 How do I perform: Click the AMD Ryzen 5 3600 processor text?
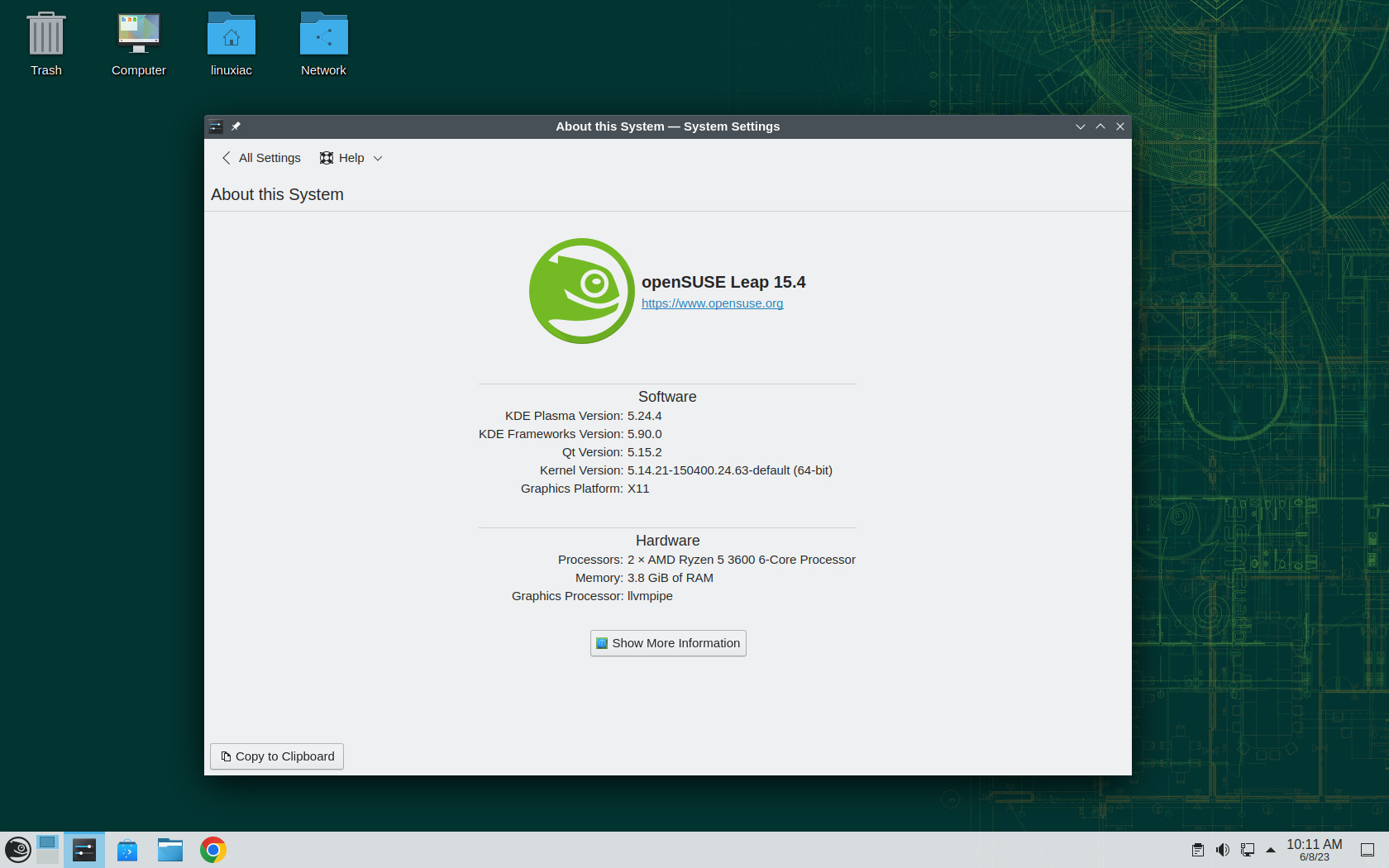[x=742, y=560]
